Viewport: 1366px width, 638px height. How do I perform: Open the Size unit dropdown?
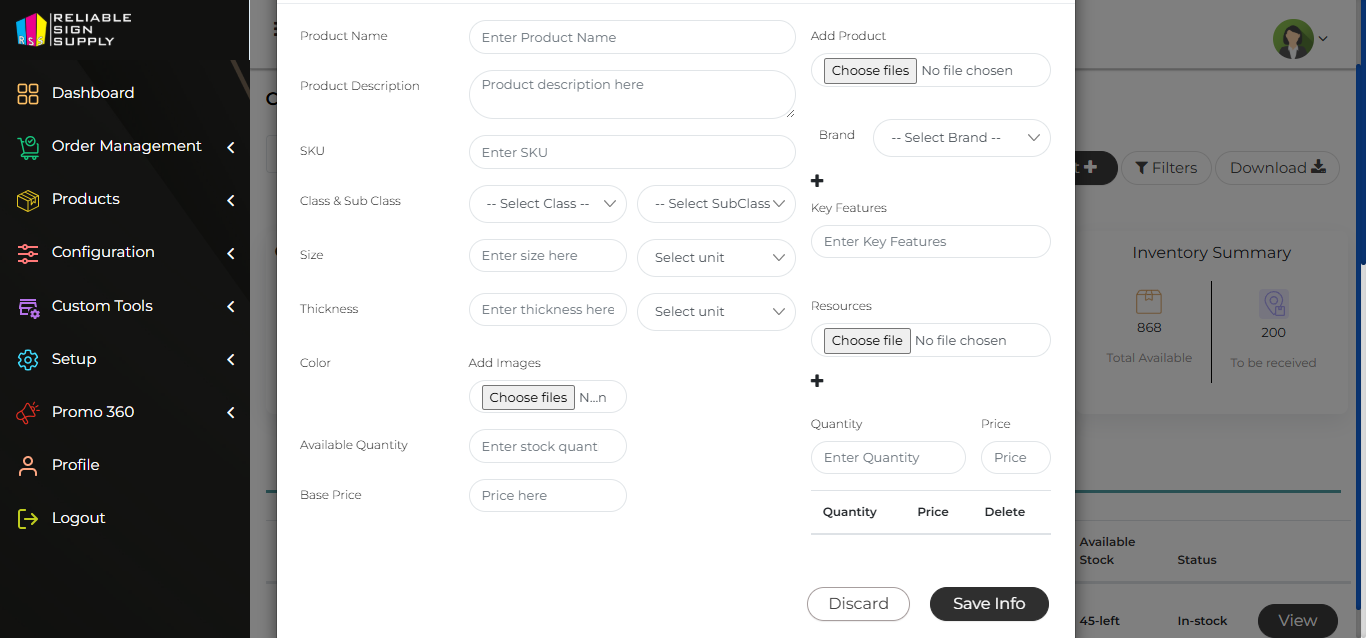716,258
